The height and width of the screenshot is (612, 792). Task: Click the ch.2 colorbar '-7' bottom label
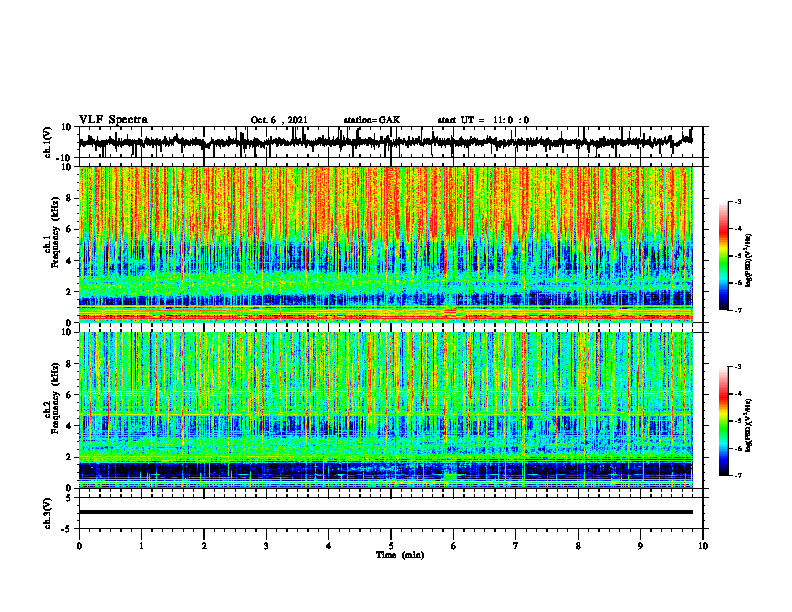pyautogui.click(x=737, y=475)
